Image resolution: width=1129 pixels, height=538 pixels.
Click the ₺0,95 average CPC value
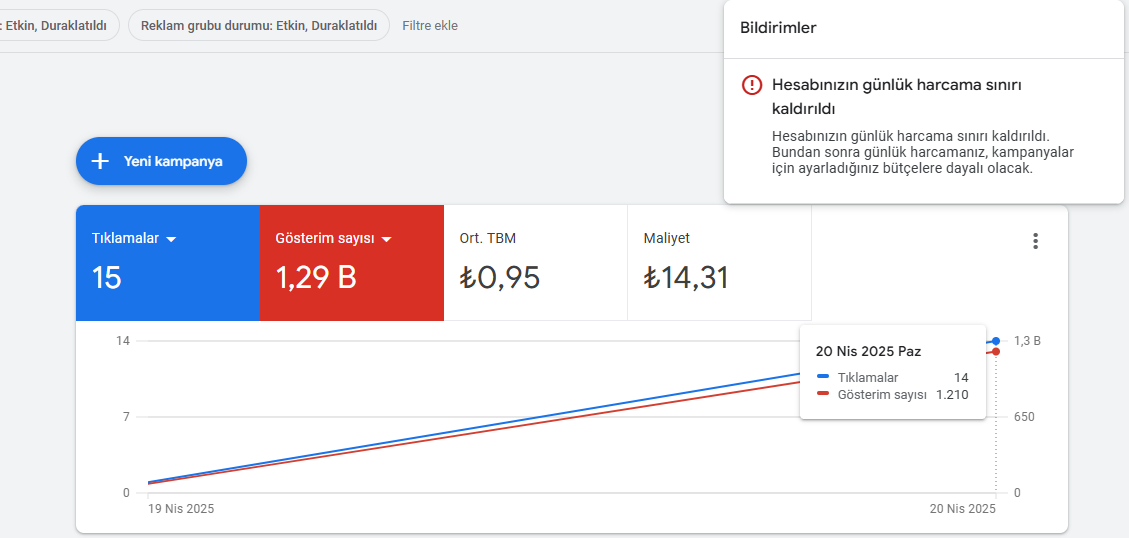coord(500,278)
